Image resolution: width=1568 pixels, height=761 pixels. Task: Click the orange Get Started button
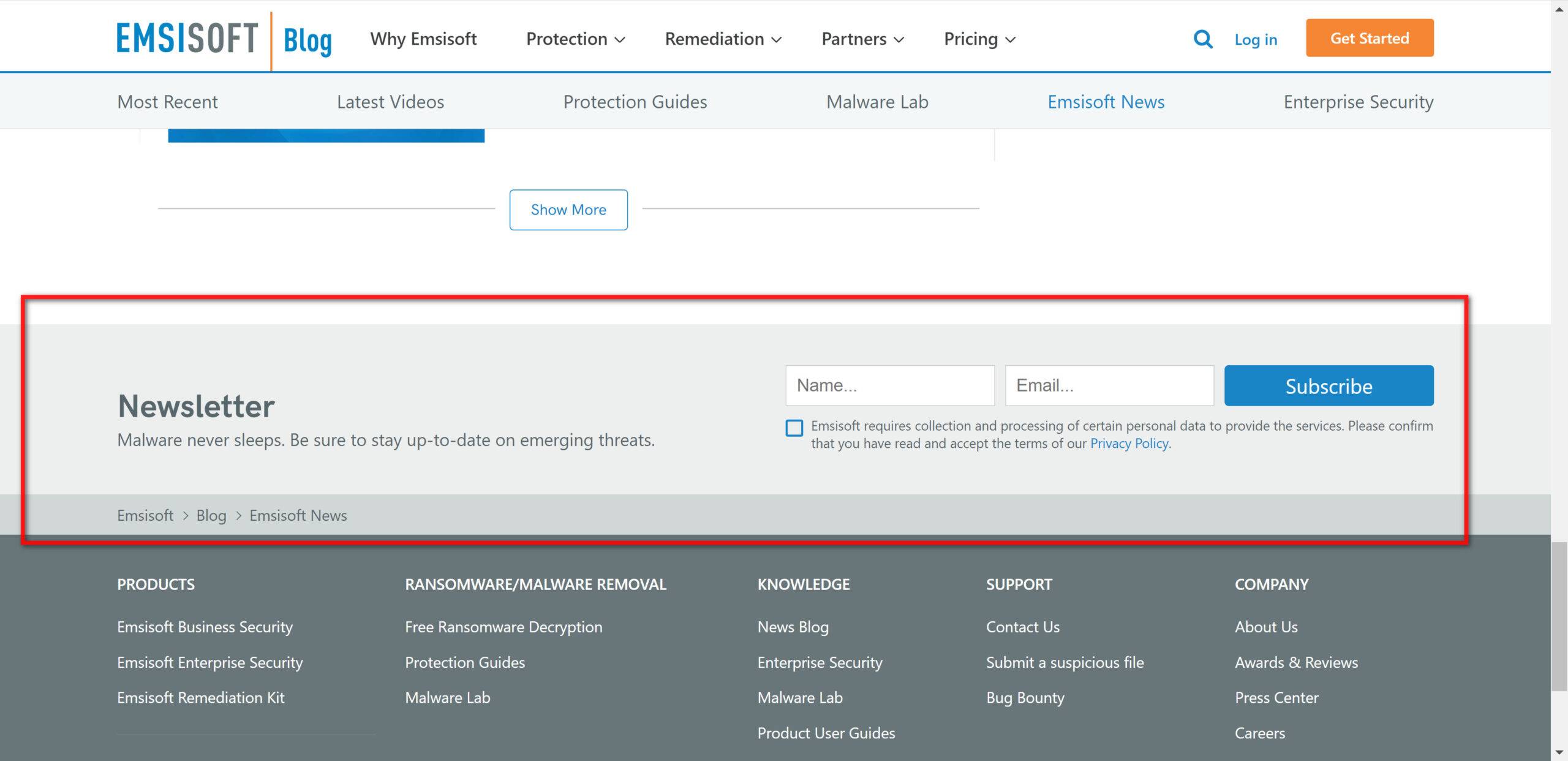click(1369, 38)
